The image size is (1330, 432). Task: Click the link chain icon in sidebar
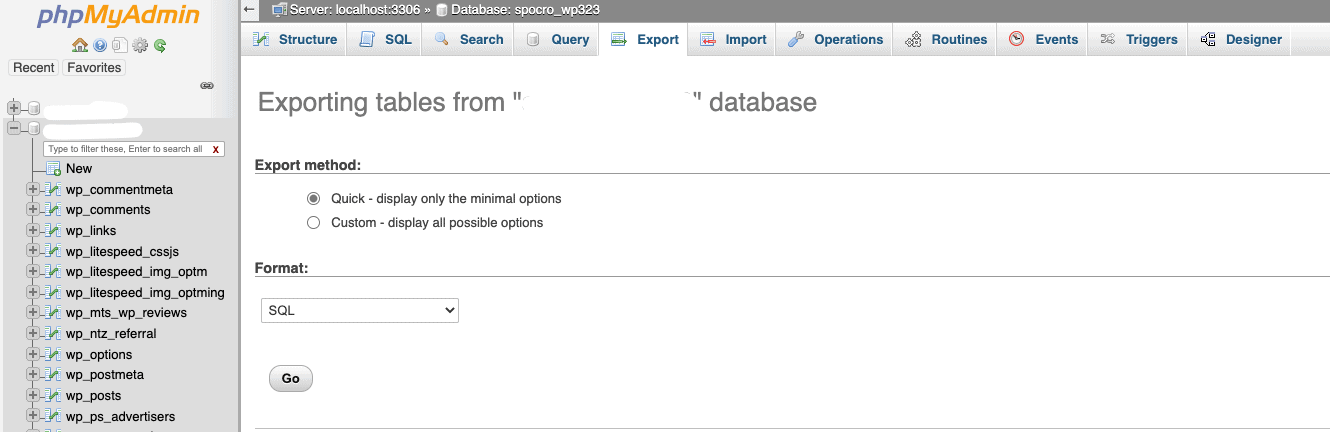click(x=207, y=86)
